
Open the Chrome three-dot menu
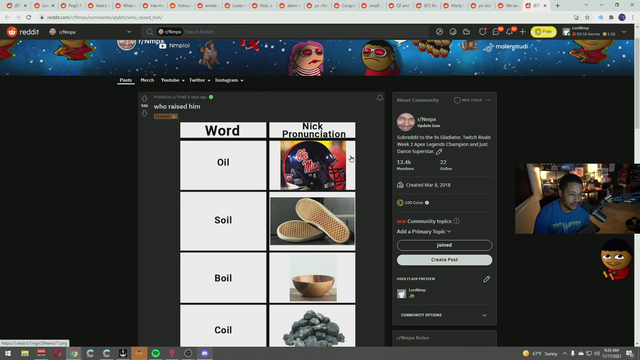[x=633, y=18]
